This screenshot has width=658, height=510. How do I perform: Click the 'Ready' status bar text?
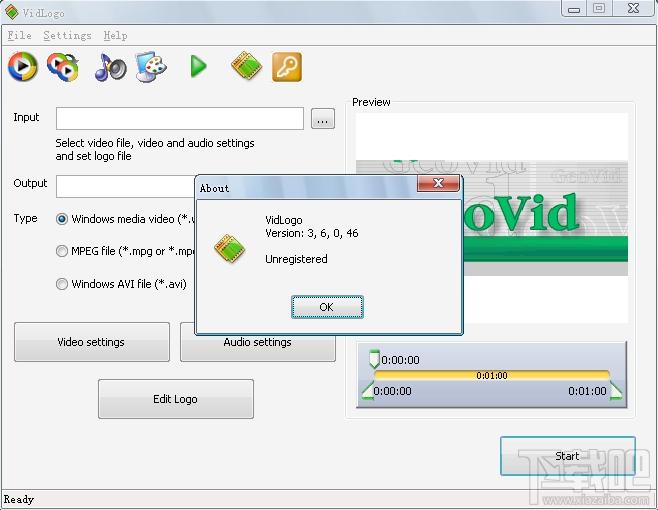[x=19, y=500]
